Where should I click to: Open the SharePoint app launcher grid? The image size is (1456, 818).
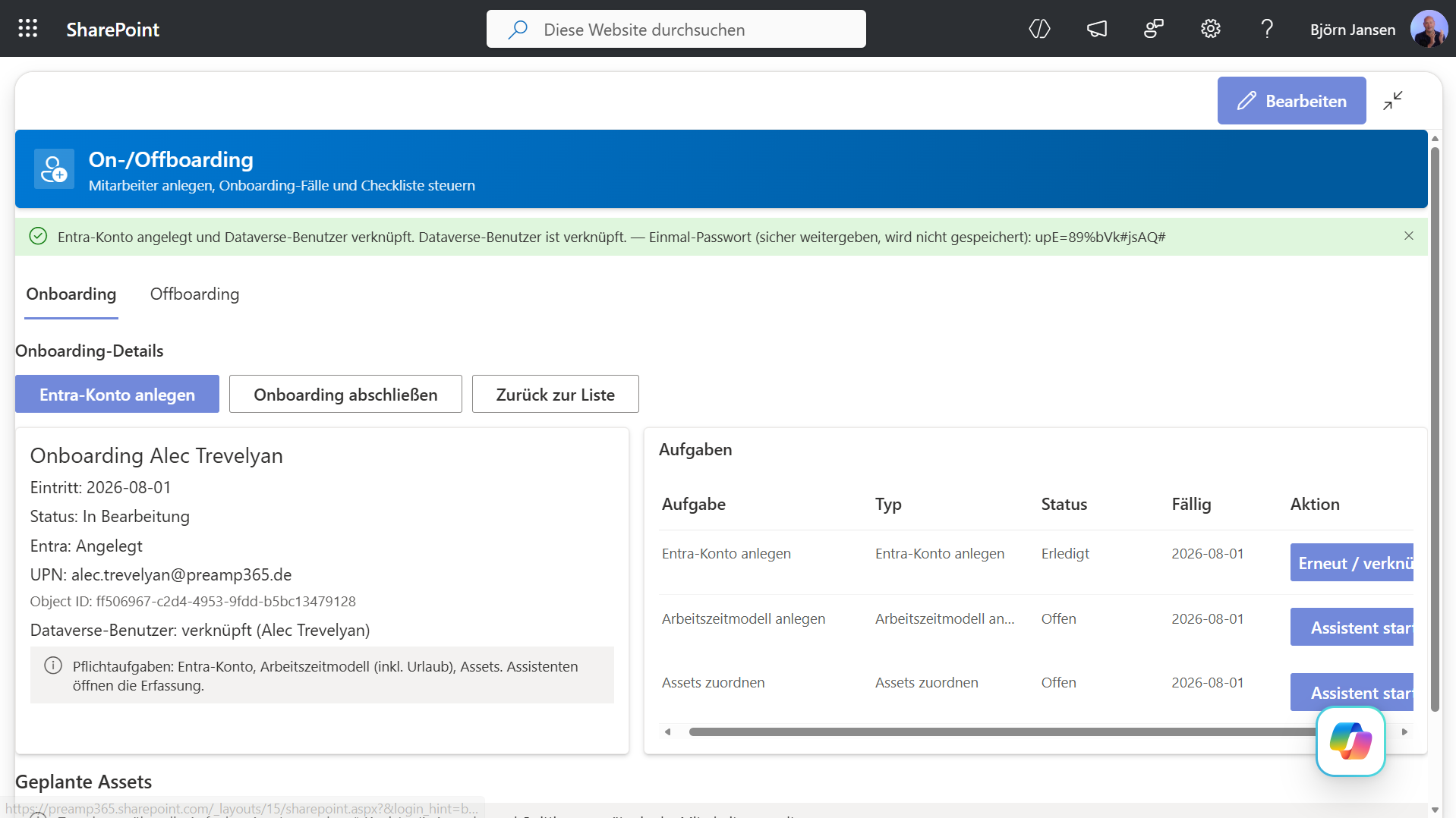28,29
